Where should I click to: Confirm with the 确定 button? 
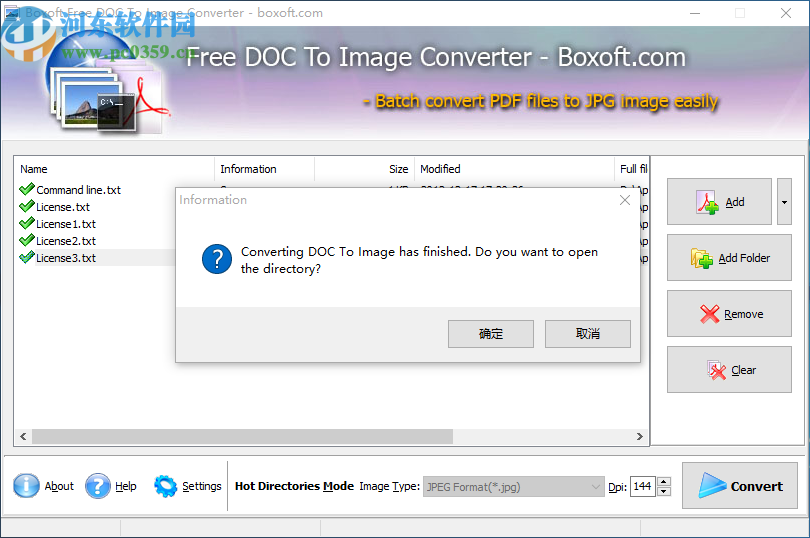[490, 334]
